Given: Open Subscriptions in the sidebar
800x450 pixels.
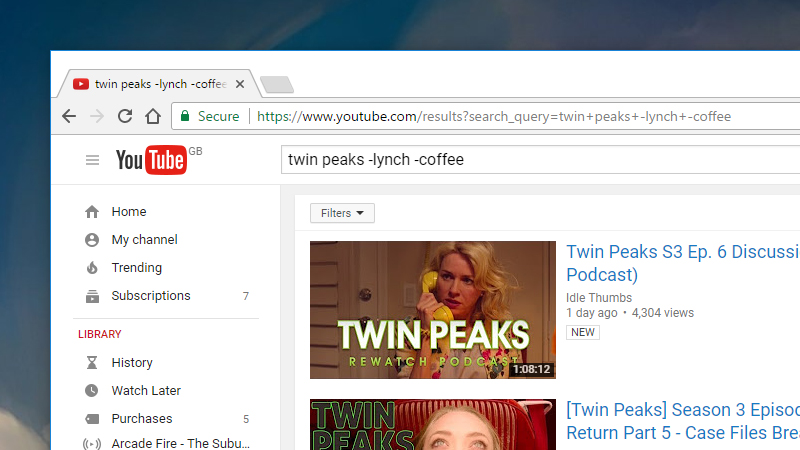Looking at the screenshot, I should (x=151, y=296).
